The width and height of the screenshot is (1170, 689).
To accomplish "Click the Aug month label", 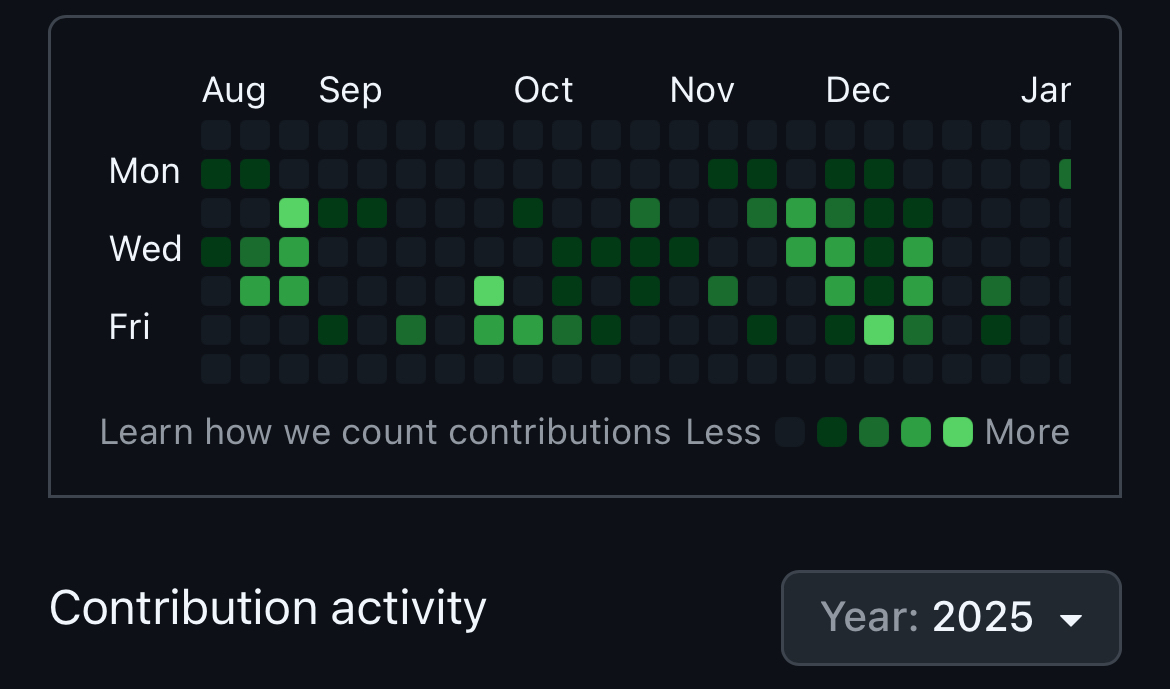I will 234,91.
